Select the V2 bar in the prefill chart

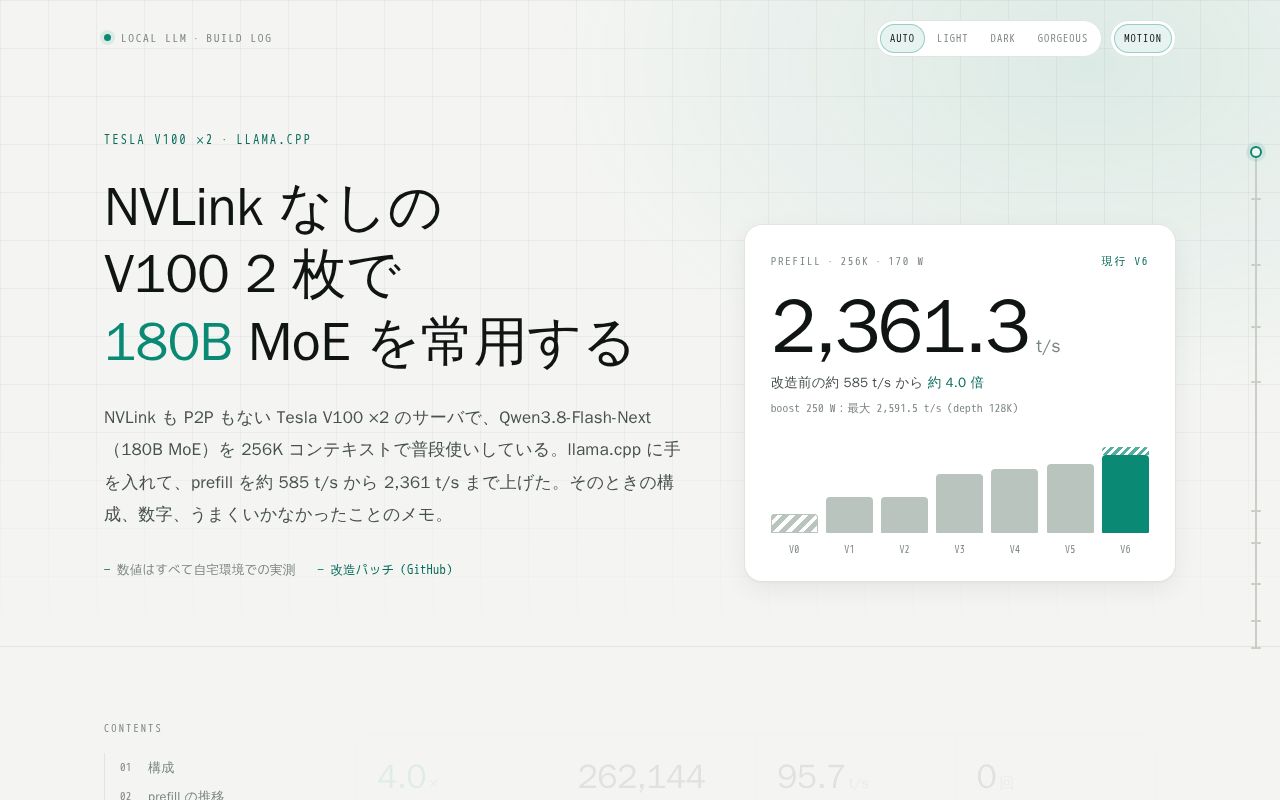click(x=904, y=515)
